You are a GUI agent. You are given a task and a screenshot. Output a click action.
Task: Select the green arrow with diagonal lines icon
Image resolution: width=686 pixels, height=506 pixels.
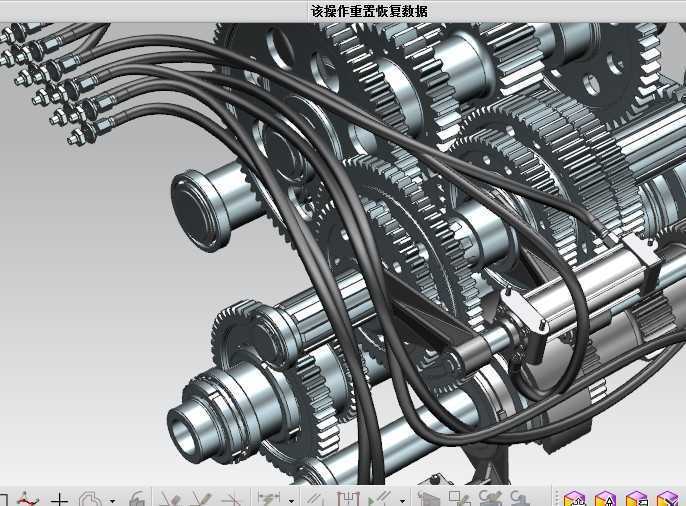tap(380, 499)
